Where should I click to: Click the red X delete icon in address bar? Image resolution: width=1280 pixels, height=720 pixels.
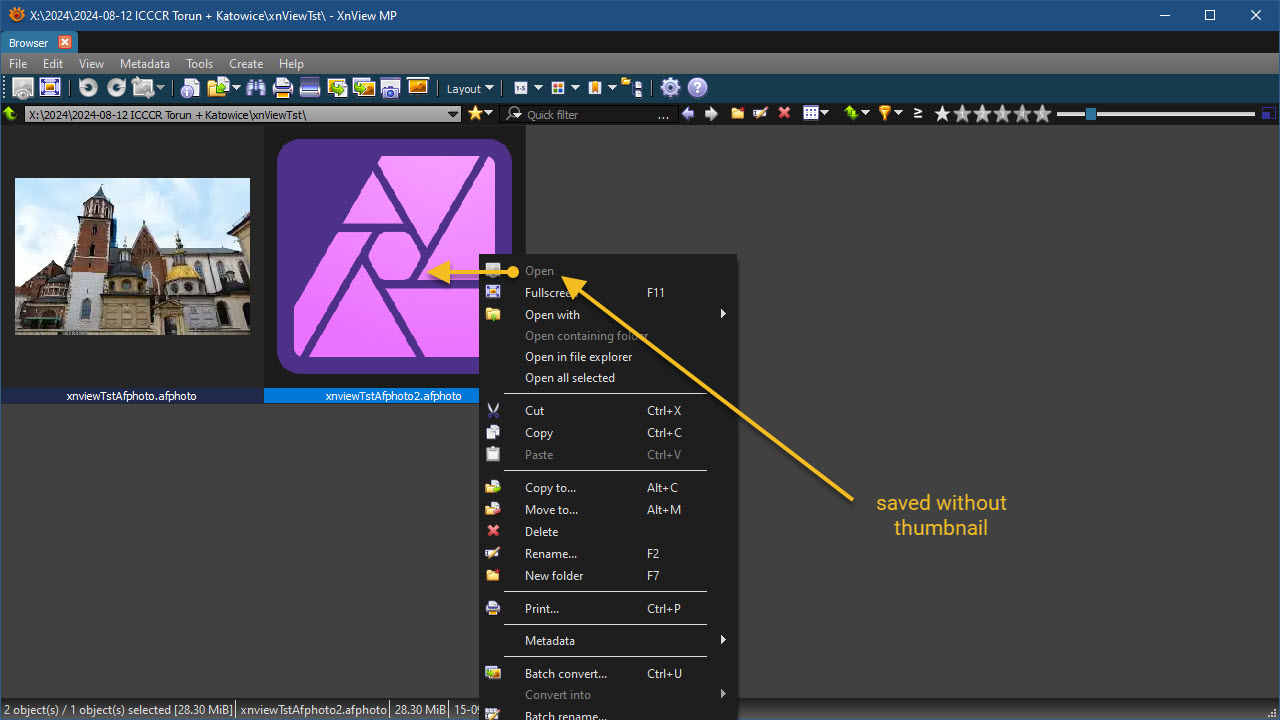click(x=784, y=113)
